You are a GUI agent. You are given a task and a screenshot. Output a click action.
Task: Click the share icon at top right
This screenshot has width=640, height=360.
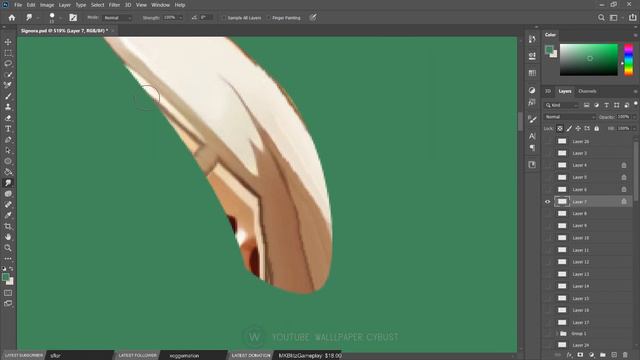pos(633,18)
